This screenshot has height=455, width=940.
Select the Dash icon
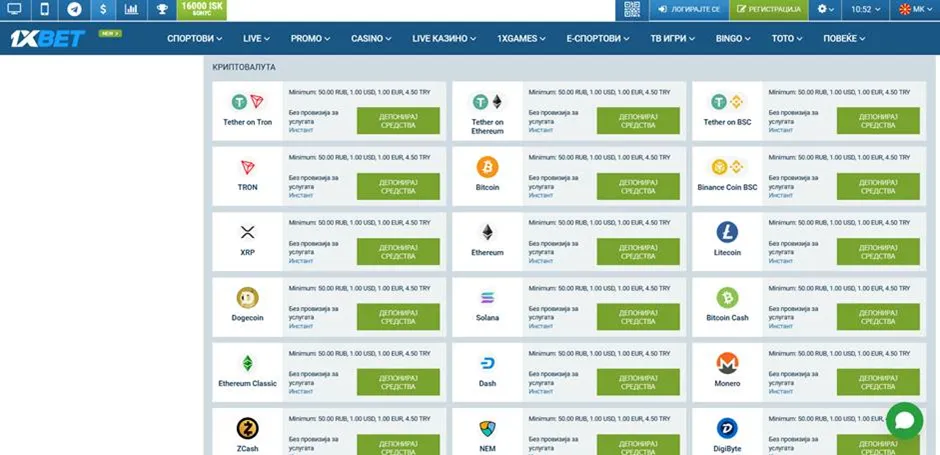[487, 363]
